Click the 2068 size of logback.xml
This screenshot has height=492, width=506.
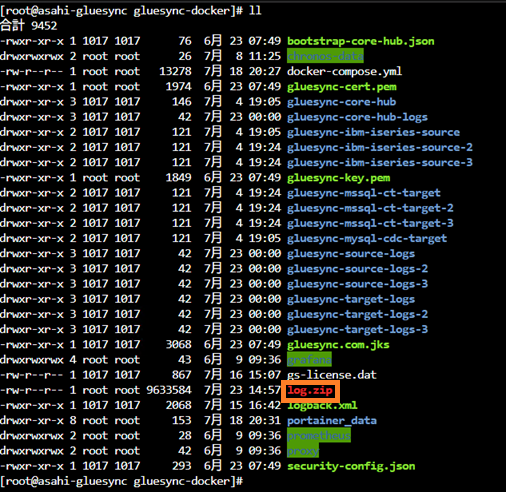click(x=179, y=405)
